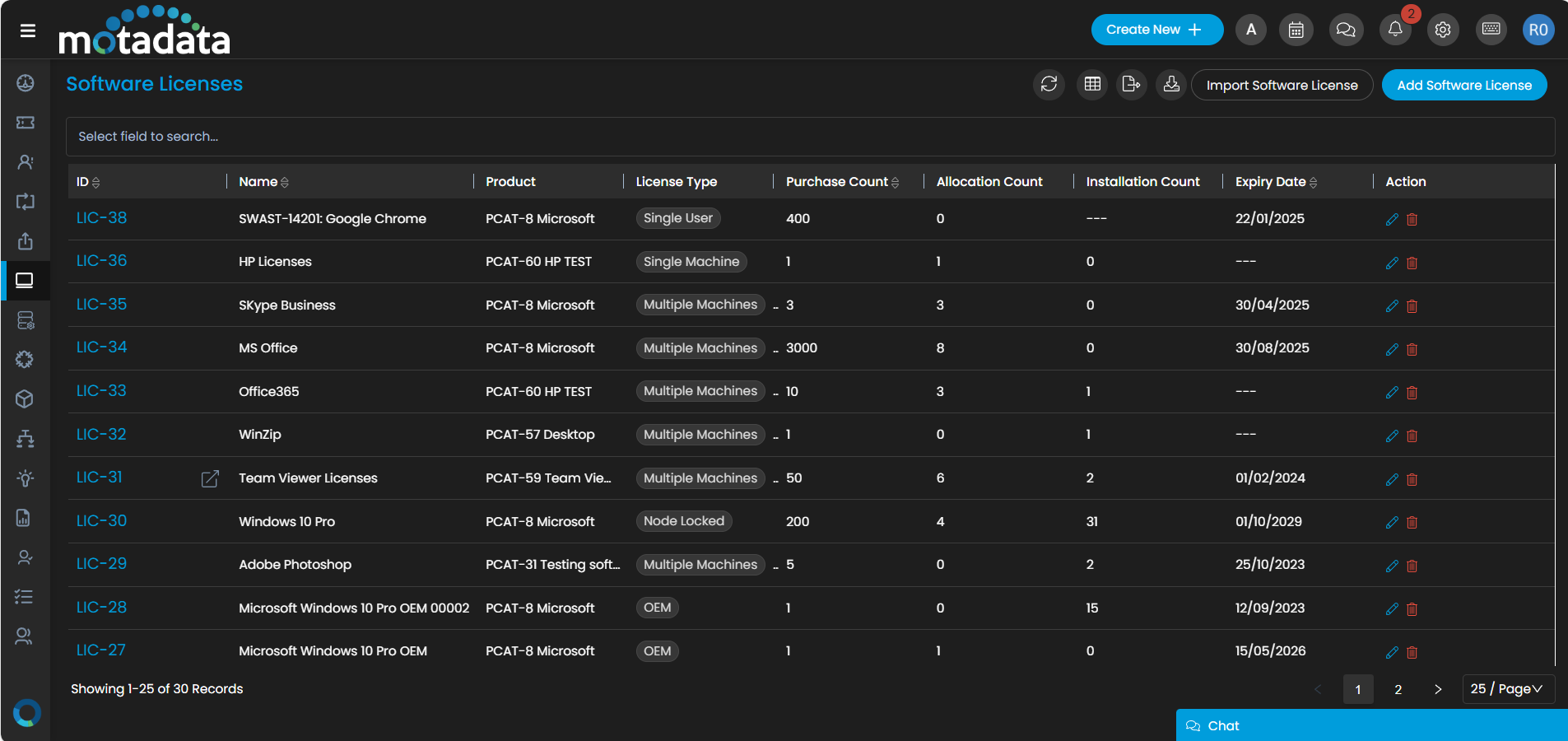Viewport: 1568px width, 741px height.
Task: Click the Showing 1-25 of 30 Records text
Action: (157, 689)
